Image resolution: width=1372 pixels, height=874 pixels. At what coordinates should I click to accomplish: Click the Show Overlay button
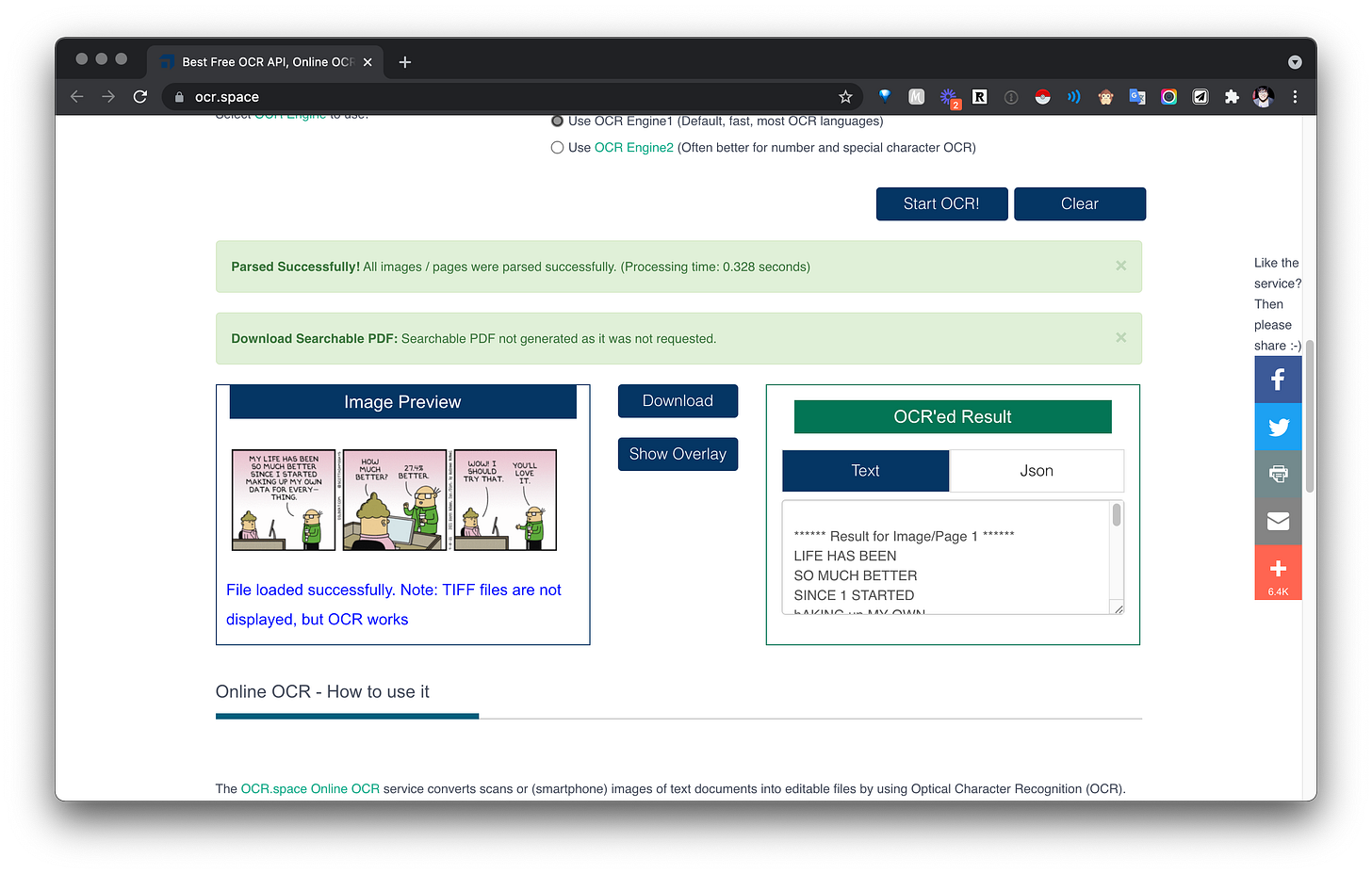678,454
